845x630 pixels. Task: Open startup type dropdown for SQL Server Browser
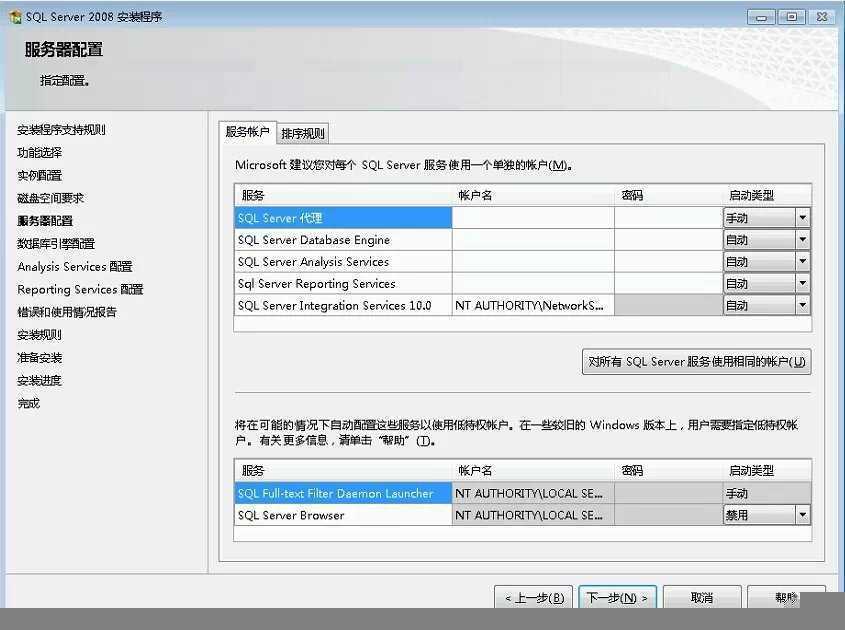click(x=802, y=515)
